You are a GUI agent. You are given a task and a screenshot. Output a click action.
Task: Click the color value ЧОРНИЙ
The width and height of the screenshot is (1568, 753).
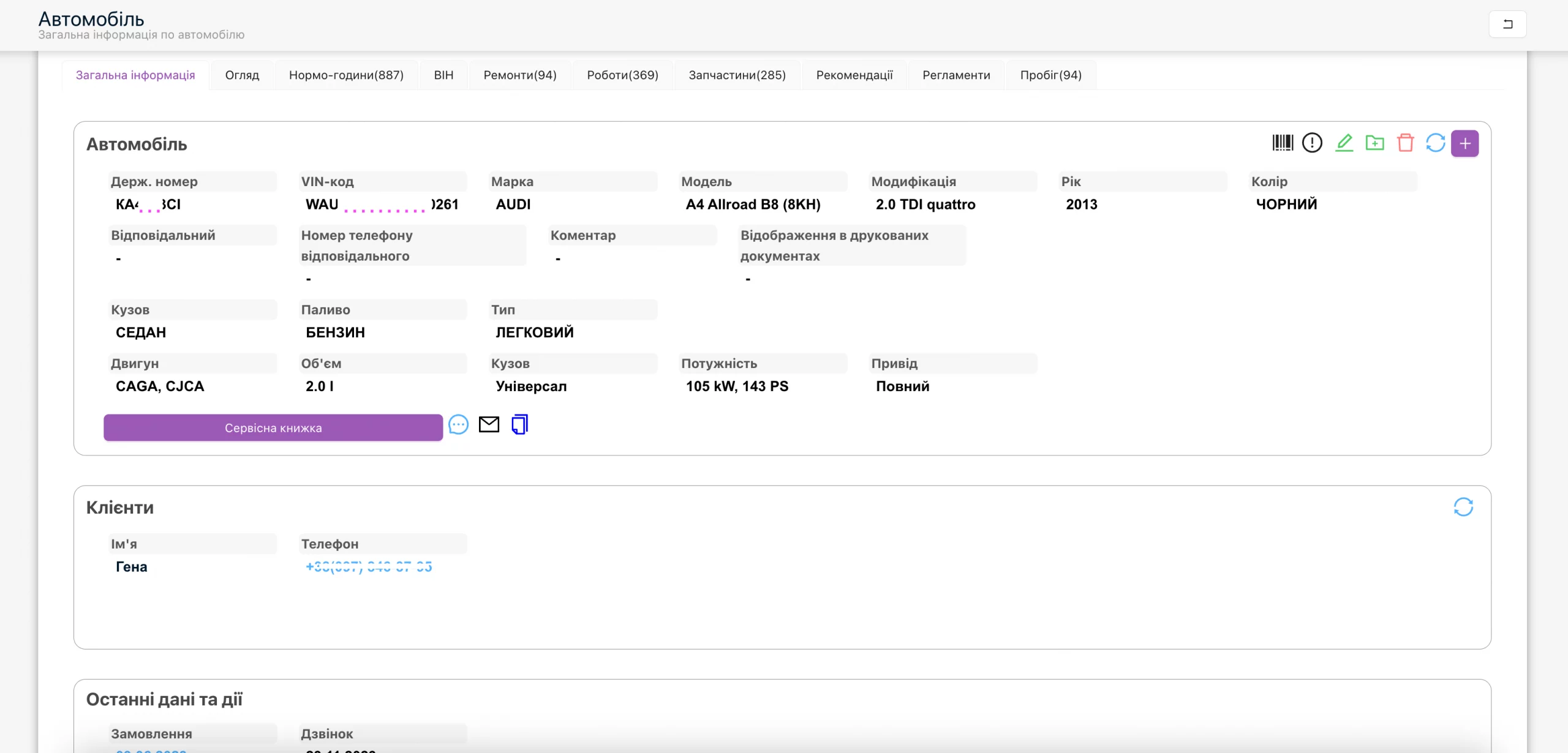coord(1286,204)
